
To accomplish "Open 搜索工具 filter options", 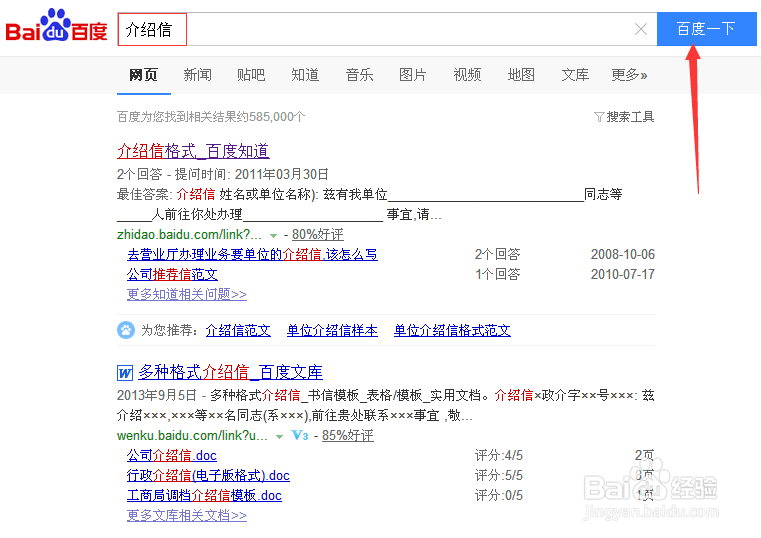I will [630, 117].
